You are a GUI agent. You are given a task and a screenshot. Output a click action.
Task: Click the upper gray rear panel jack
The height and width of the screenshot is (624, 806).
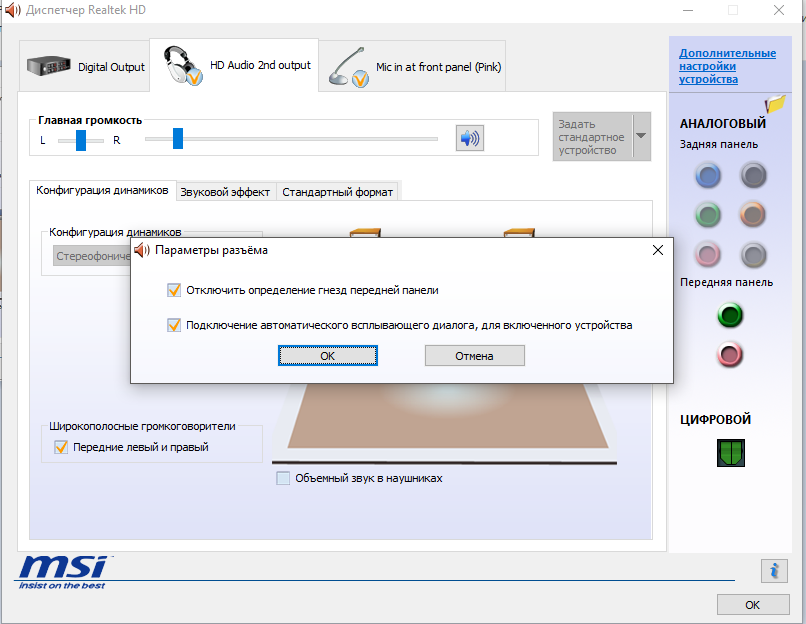click(753, 176)
